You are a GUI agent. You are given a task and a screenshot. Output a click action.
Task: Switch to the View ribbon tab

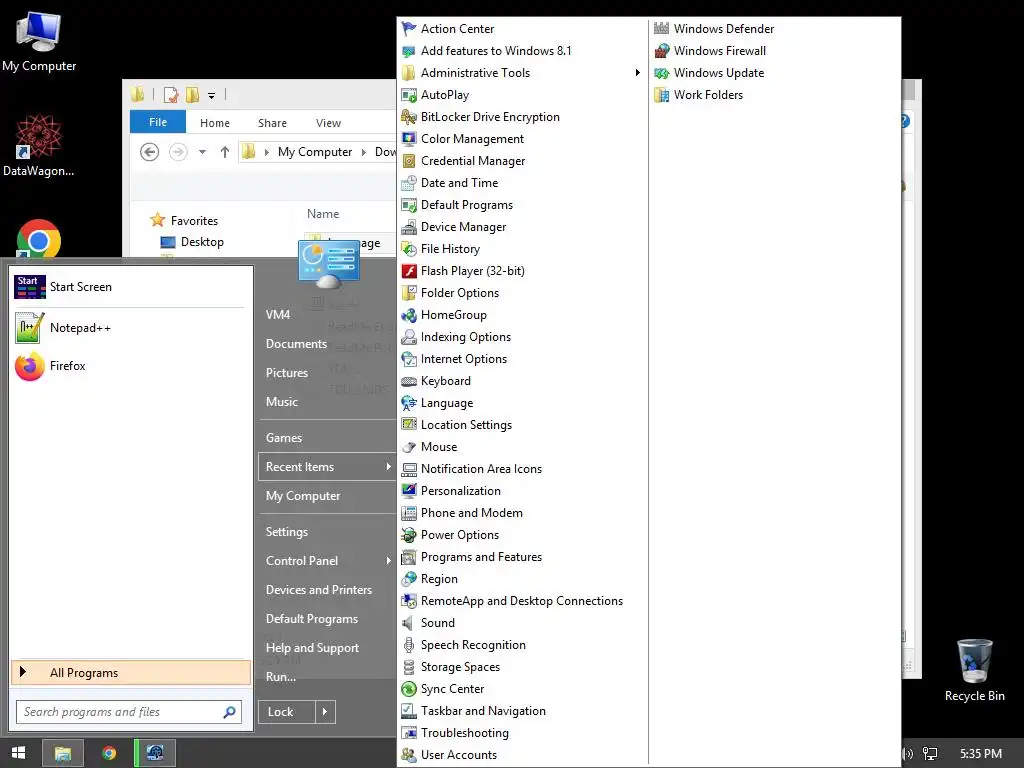(328, 123)
